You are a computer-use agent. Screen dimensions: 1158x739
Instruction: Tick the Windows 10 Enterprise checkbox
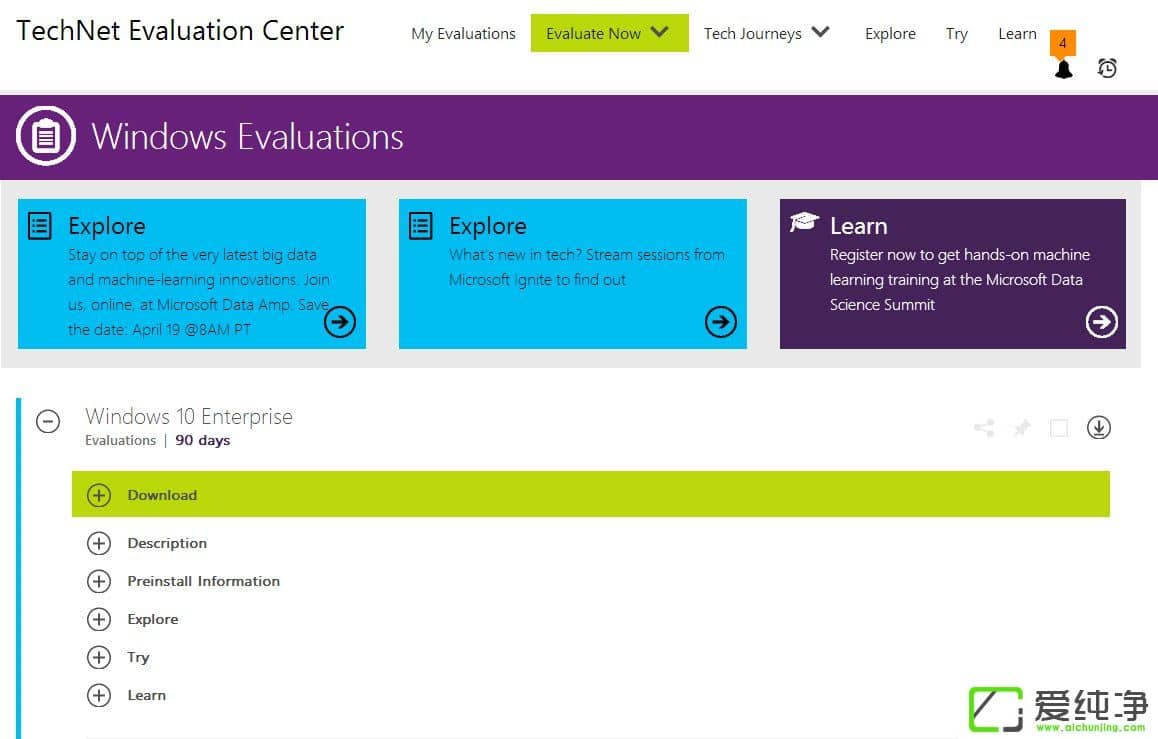tap(1059, 428)
